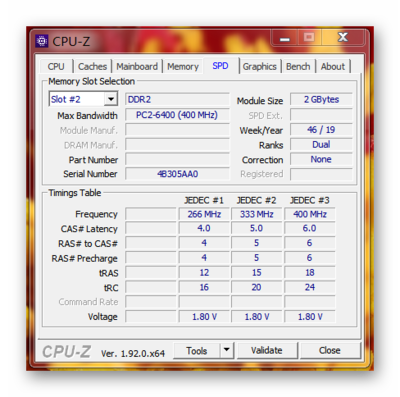The image size is (400, 397).
Task: Click the JEDEC #3 frequency 400 MHz cell
Action: [x=310, y=214]
